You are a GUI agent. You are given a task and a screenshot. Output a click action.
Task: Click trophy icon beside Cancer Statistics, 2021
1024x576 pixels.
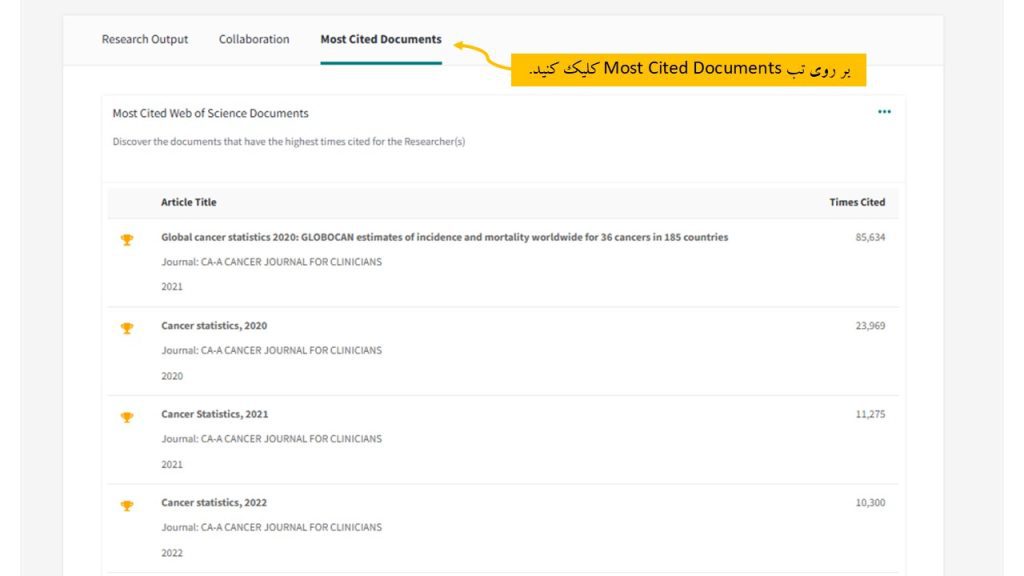(x=127, y=417)
